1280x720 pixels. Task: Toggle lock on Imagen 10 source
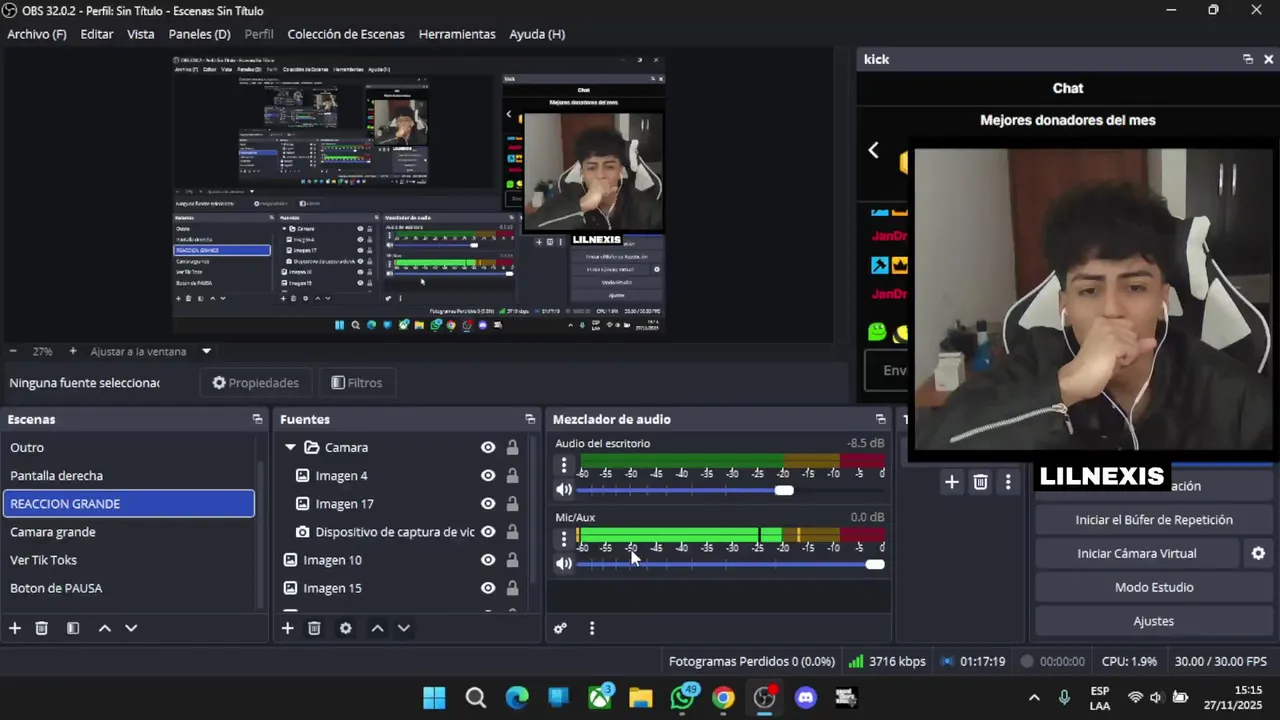(512, 560)
